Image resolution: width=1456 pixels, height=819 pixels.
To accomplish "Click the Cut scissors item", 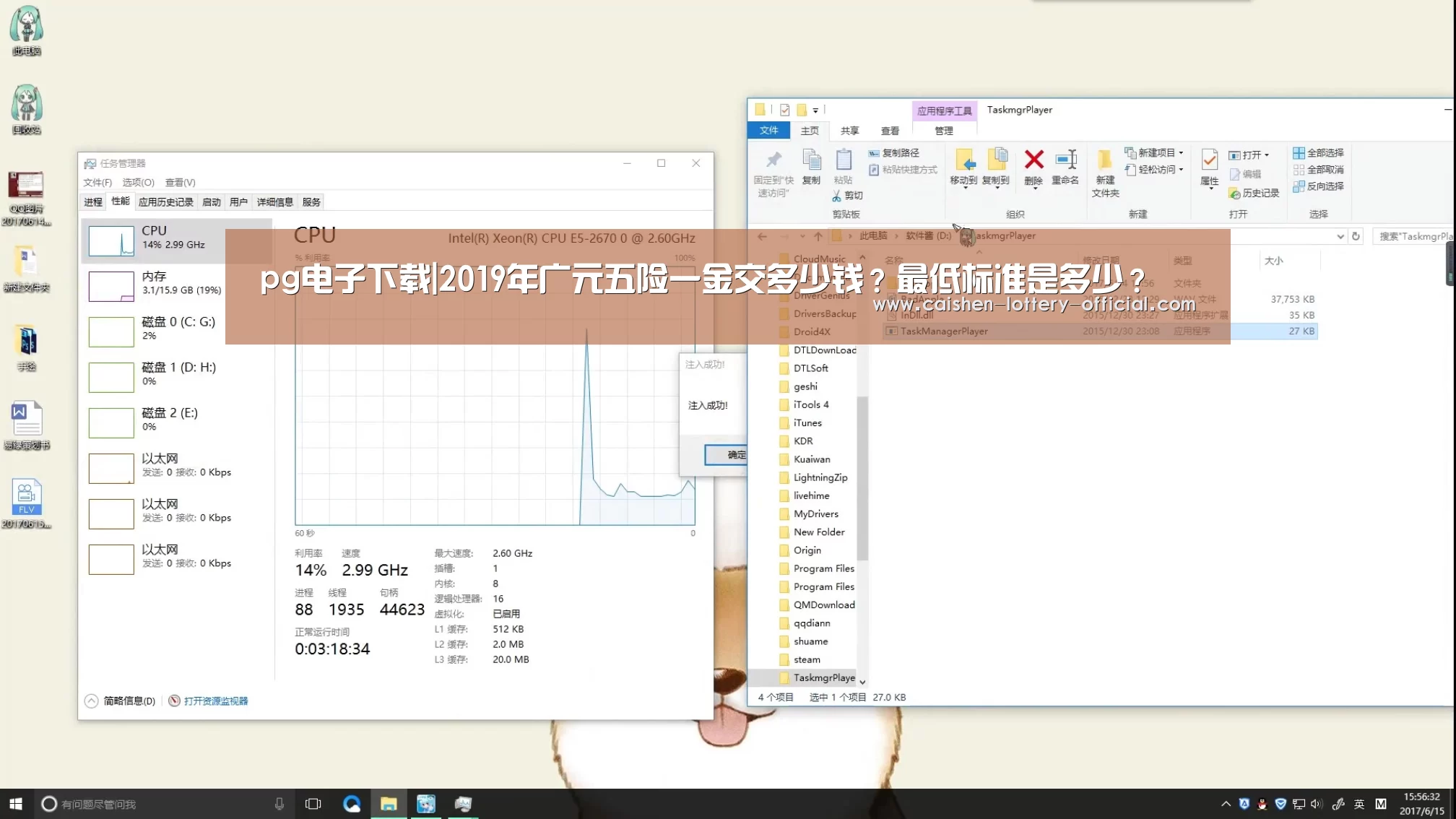I will click(847, 196).
